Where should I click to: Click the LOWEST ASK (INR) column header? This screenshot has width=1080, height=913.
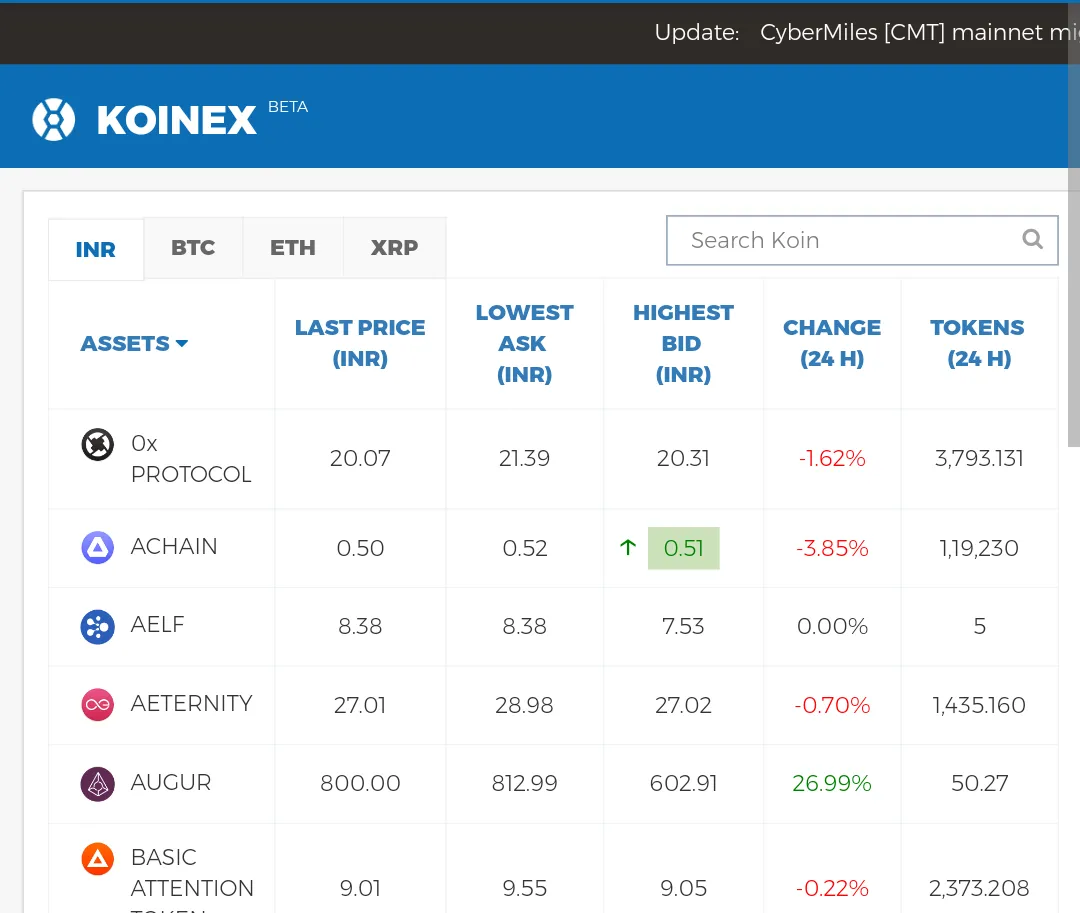(524, 343)
